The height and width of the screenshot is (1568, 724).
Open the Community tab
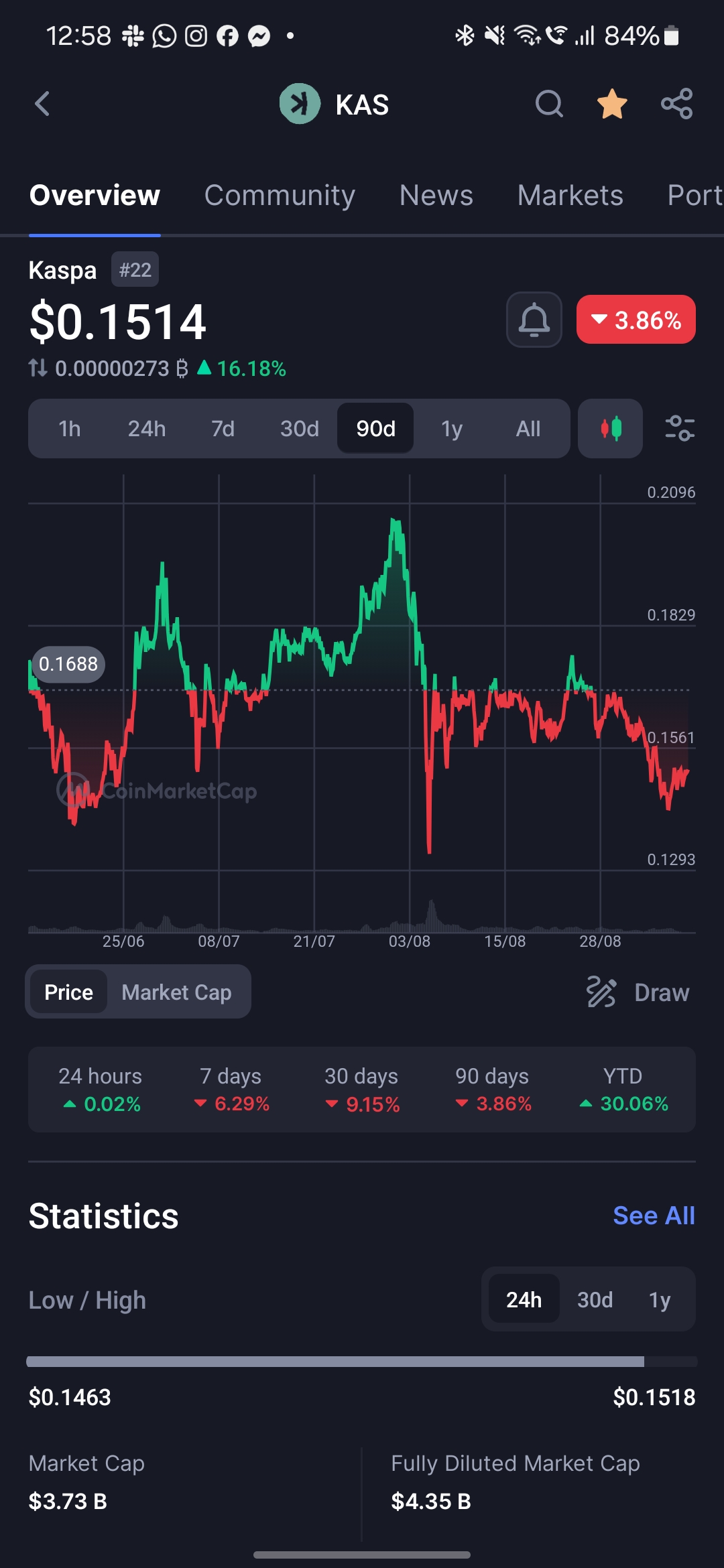click(280, 196)
